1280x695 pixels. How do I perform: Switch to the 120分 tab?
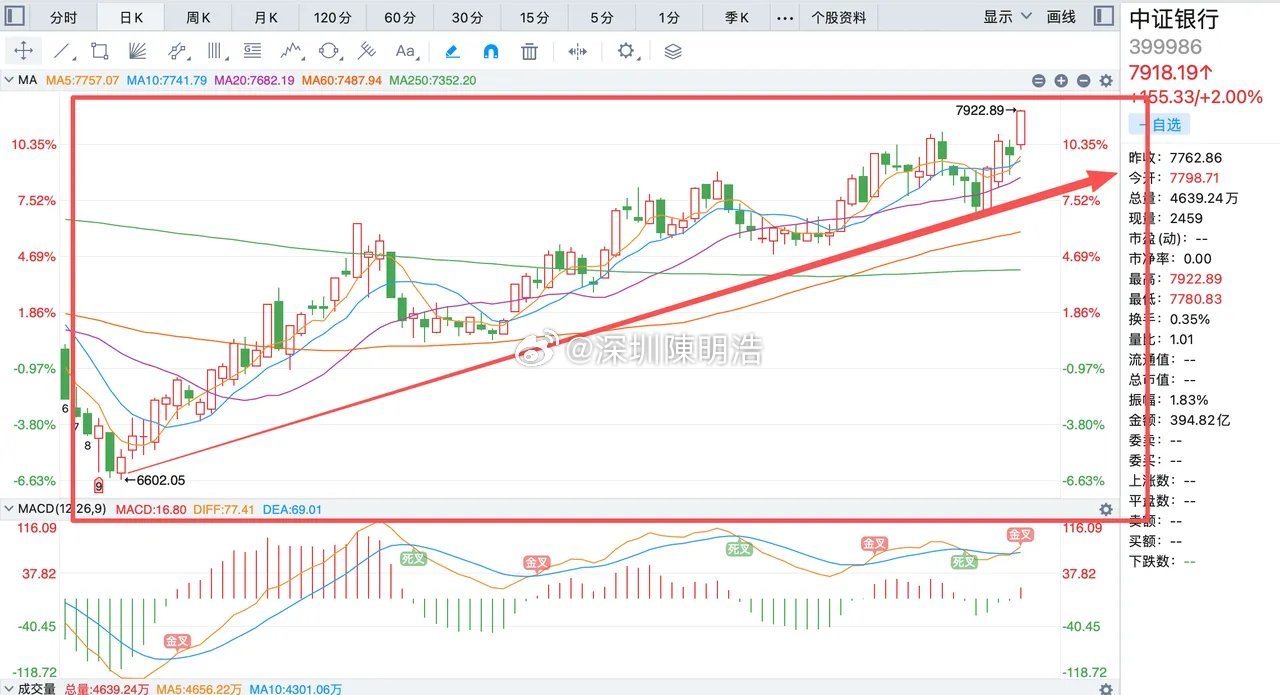332,17
